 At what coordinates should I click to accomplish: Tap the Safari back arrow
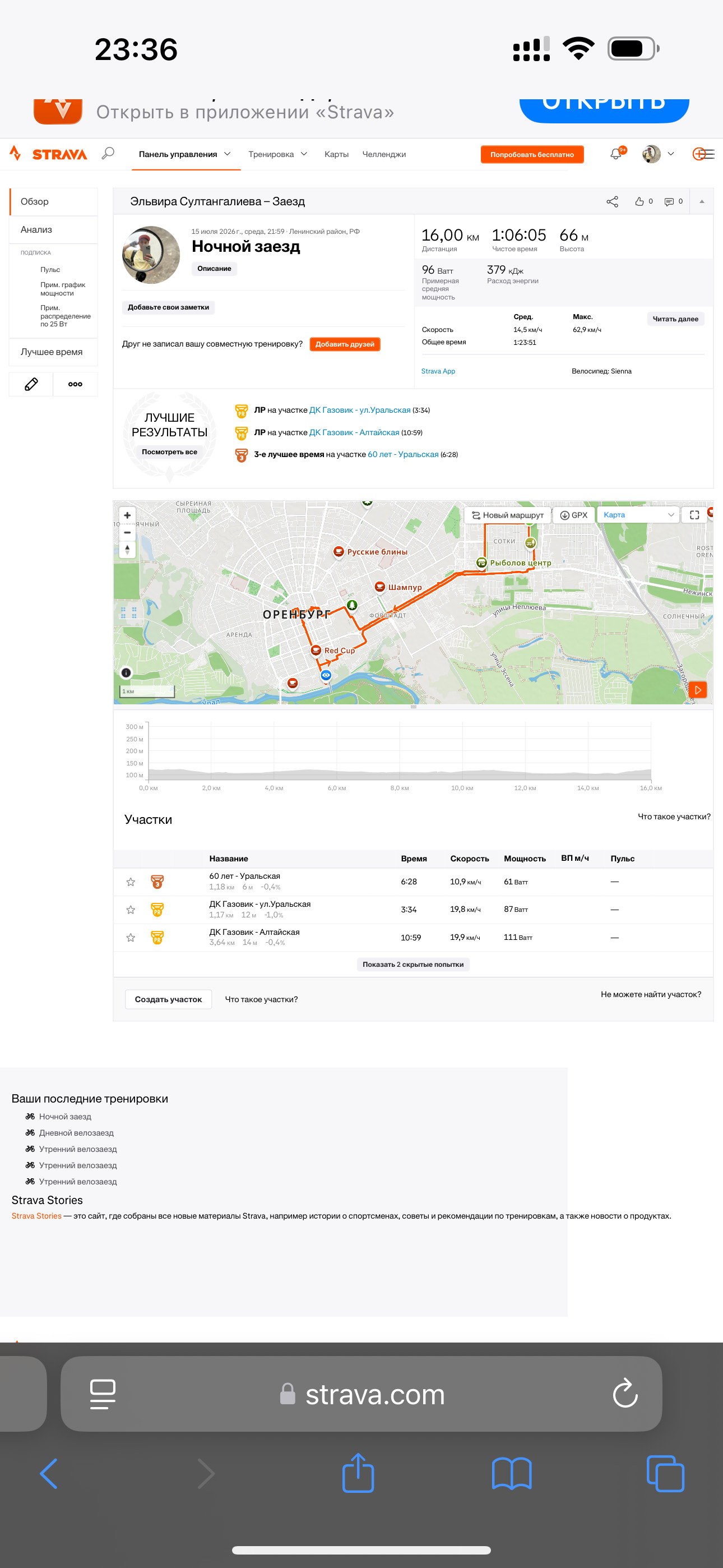tap(49, 1474)
